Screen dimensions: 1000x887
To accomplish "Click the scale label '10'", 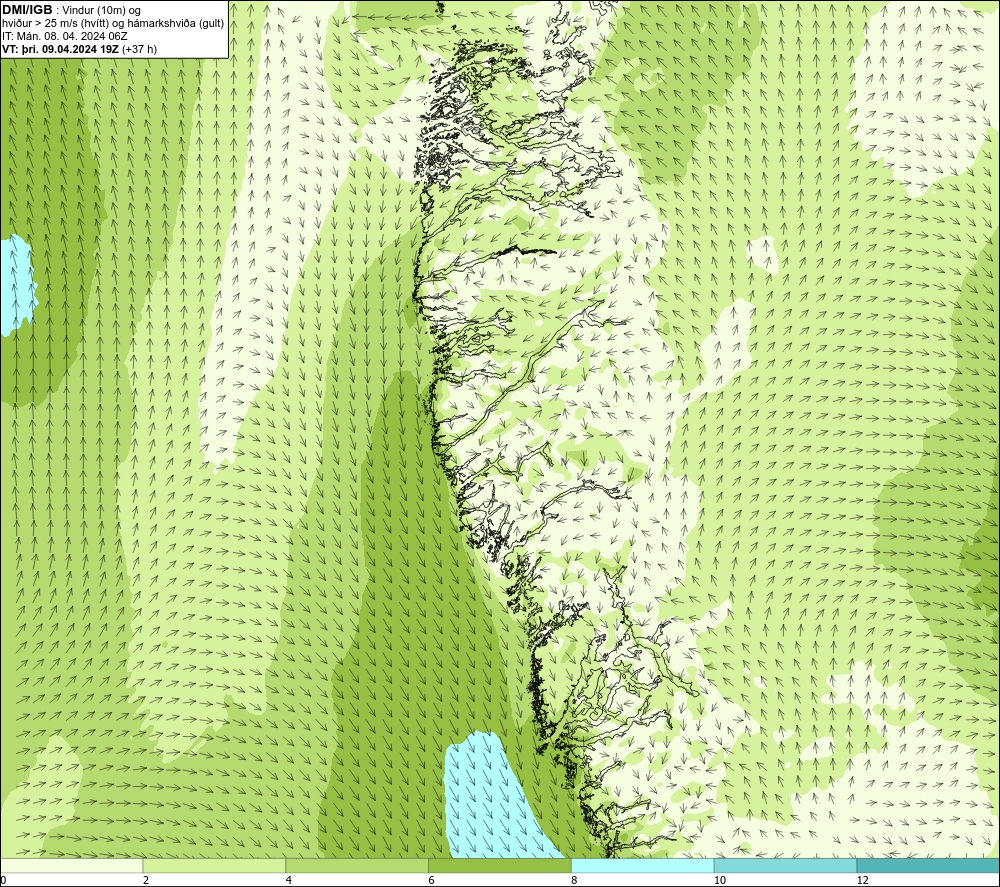I will pyautogui.click(x=719, y=880).
